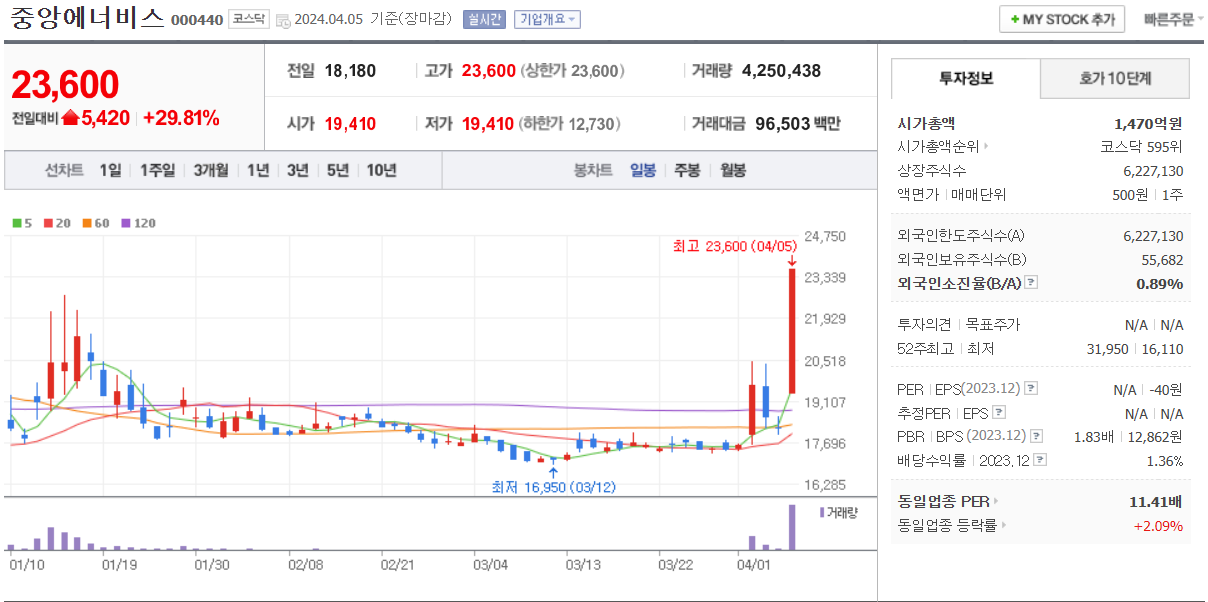Click the tallest purple volume bar

[792, 527]
